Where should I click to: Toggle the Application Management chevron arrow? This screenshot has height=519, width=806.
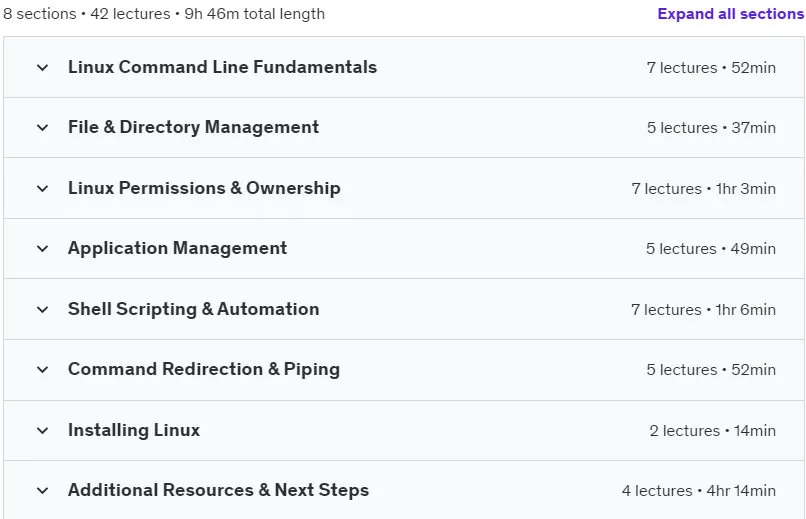(43, 249)
